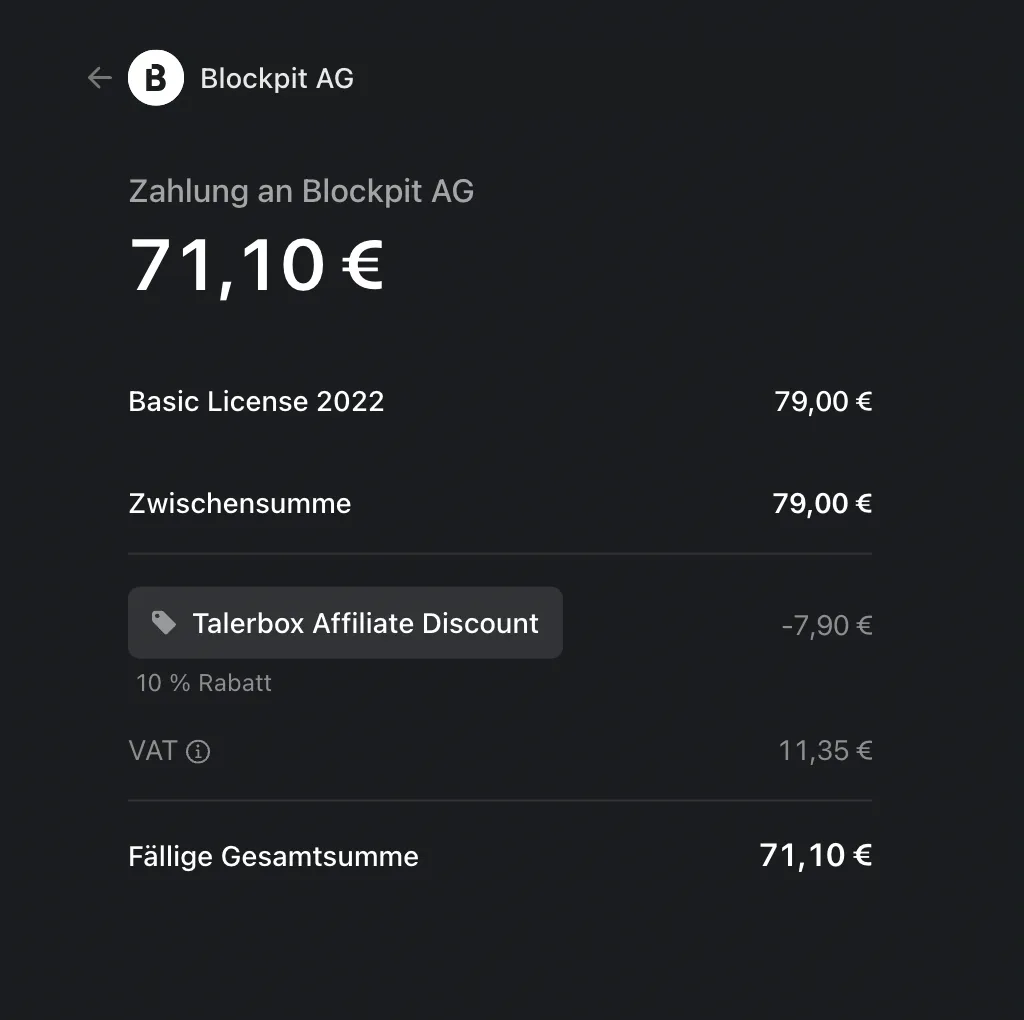The image size is (1024, 1020).
Task: Click the divider line below Zwischensumme
Action: pos(500,553)
